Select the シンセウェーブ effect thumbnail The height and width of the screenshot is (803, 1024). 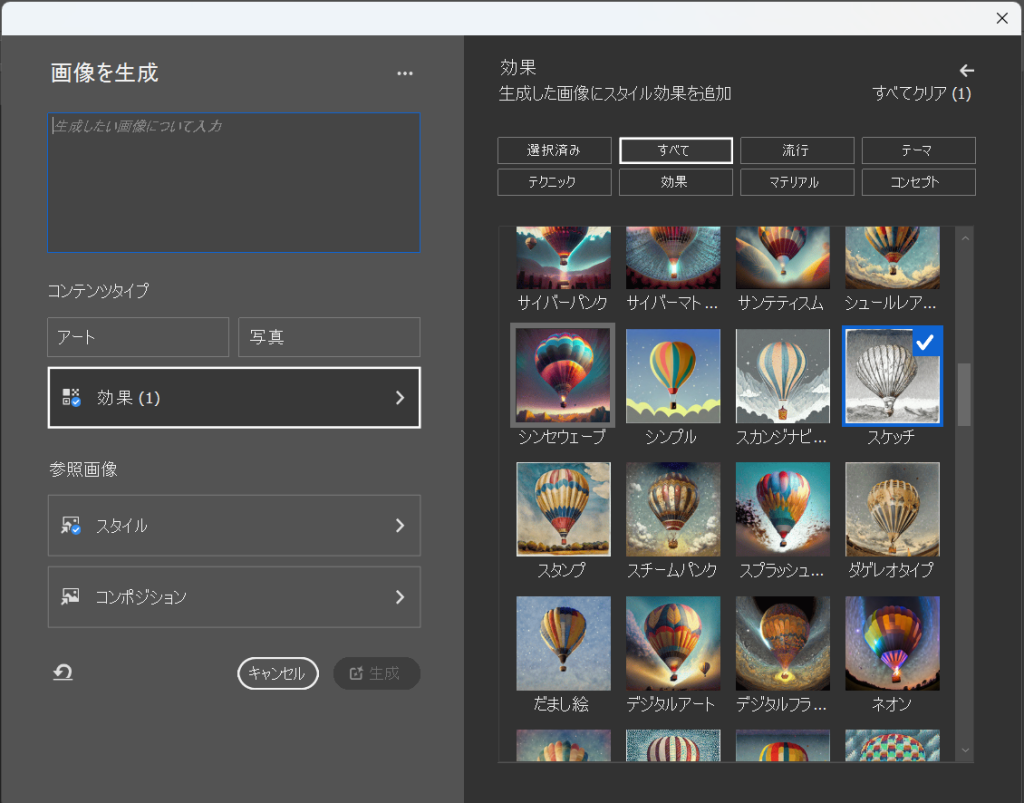pos(562,376)
